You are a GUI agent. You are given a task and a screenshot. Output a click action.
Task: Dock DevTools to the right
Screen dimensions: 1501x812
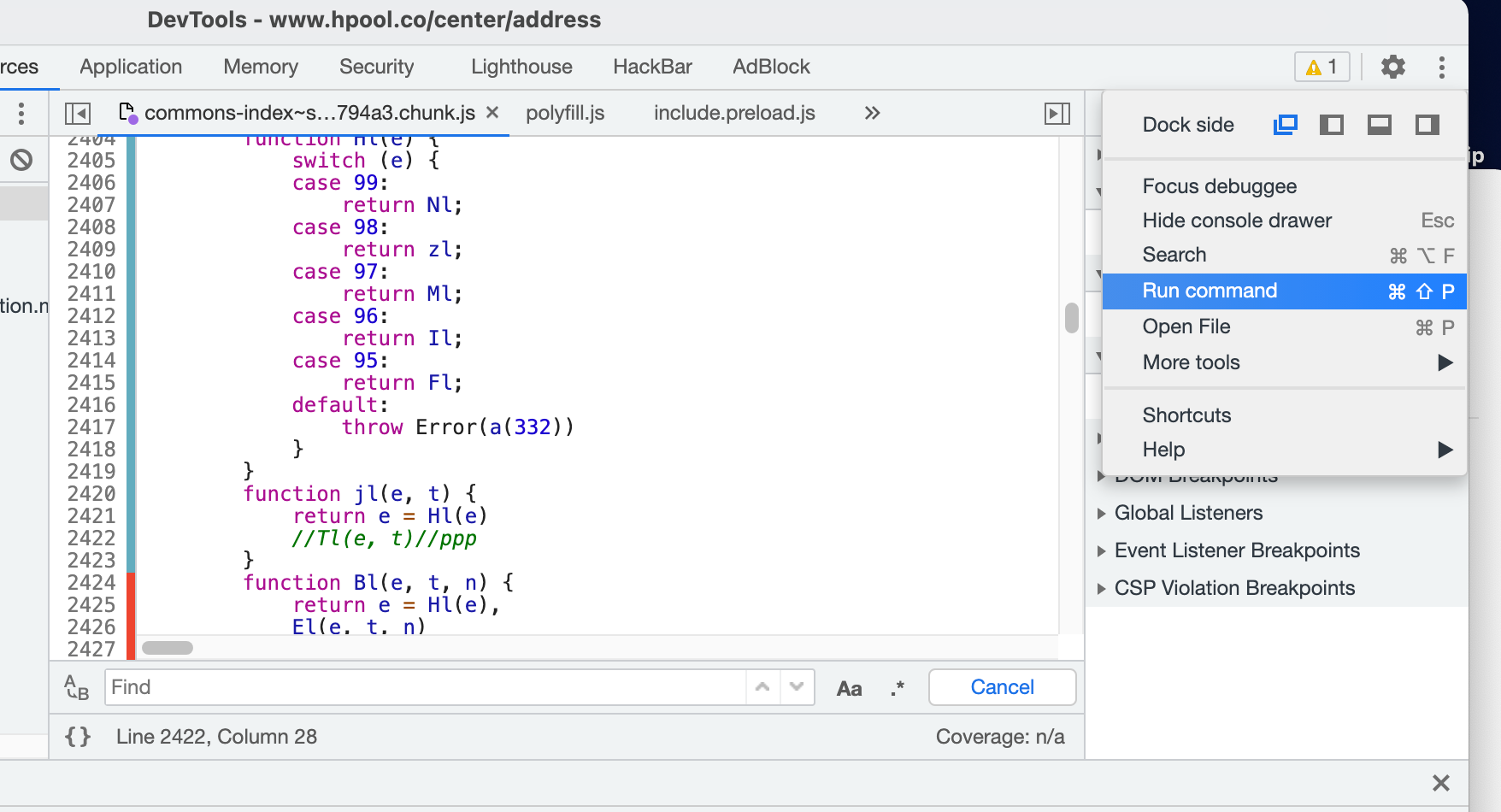[1427, 125]
